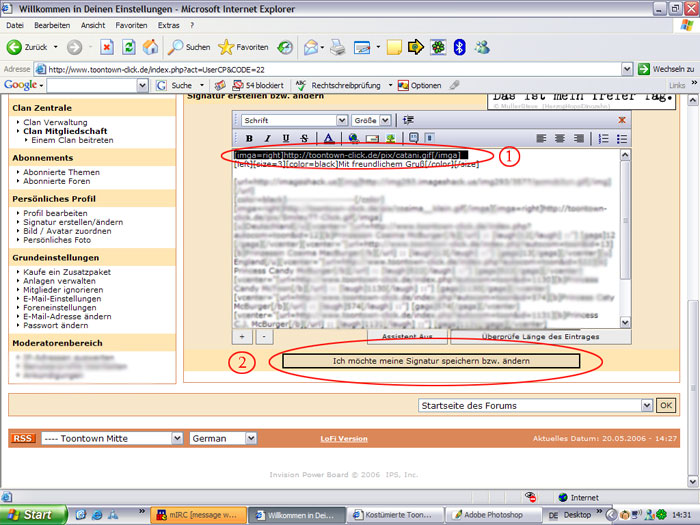This screenshot has width=700, height=525.
Task: Open the IE history/media icon
Action: click(285, 47)
